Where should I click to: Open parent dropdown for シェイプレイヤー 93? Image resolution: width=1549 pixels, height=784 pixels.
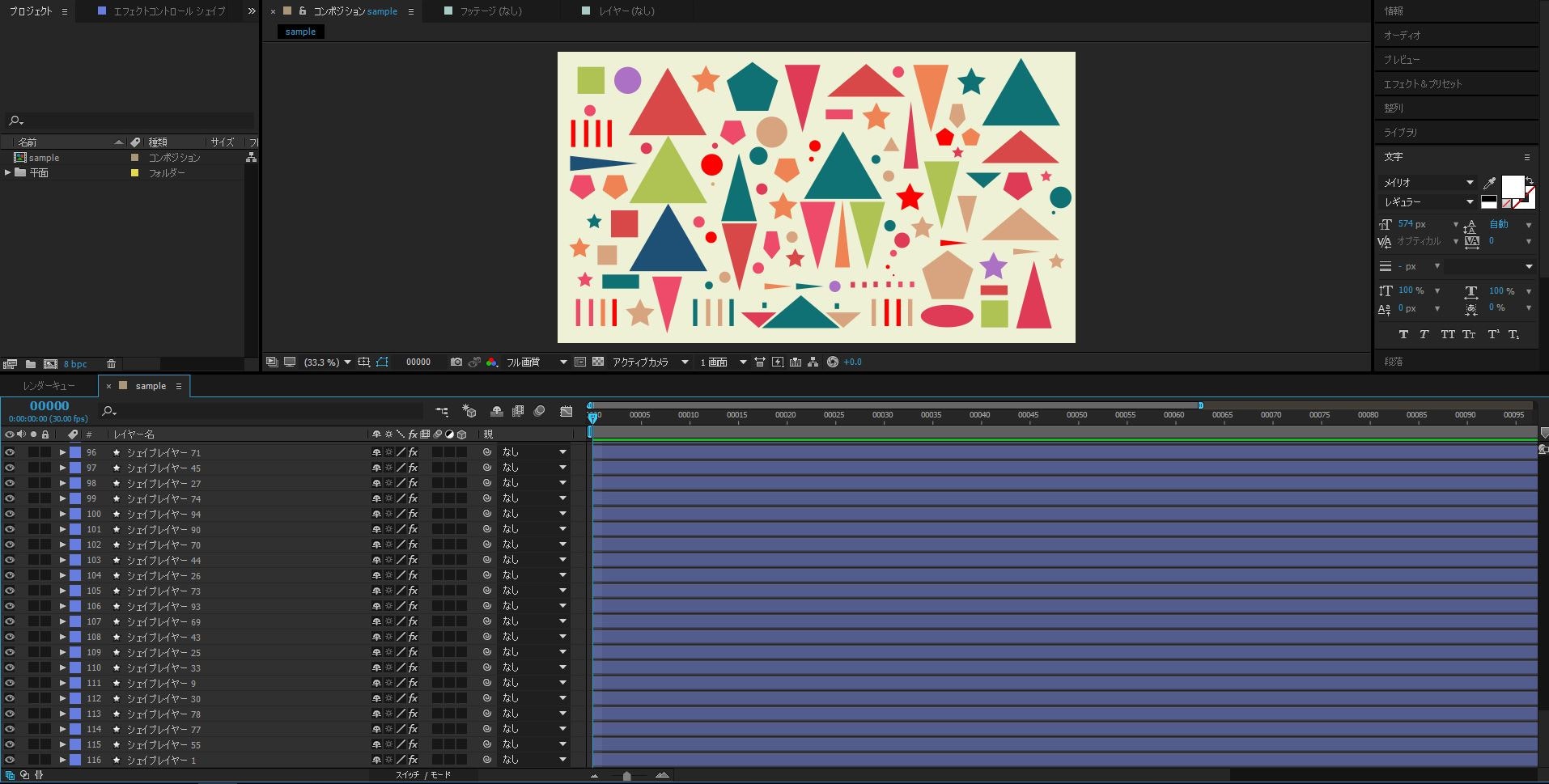534,606
